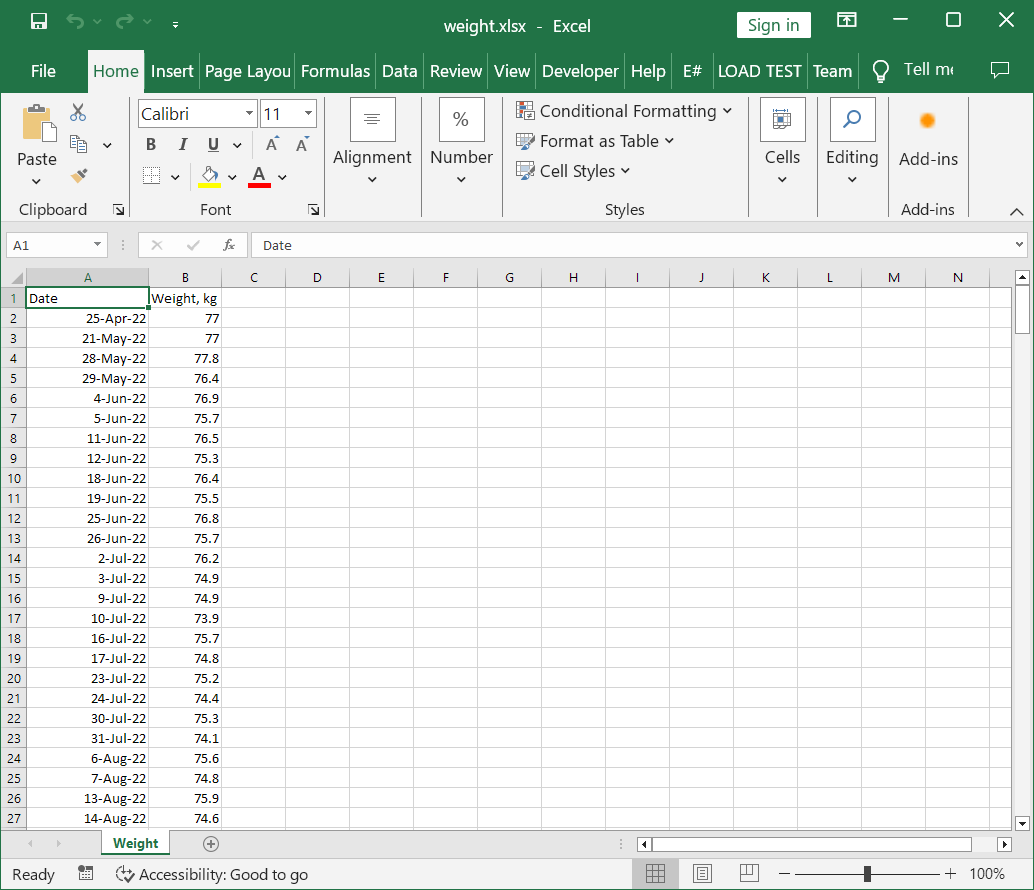Open the Font Color dropdown arrow
The width and height of the screenshot is (1034, 890).
282,177
